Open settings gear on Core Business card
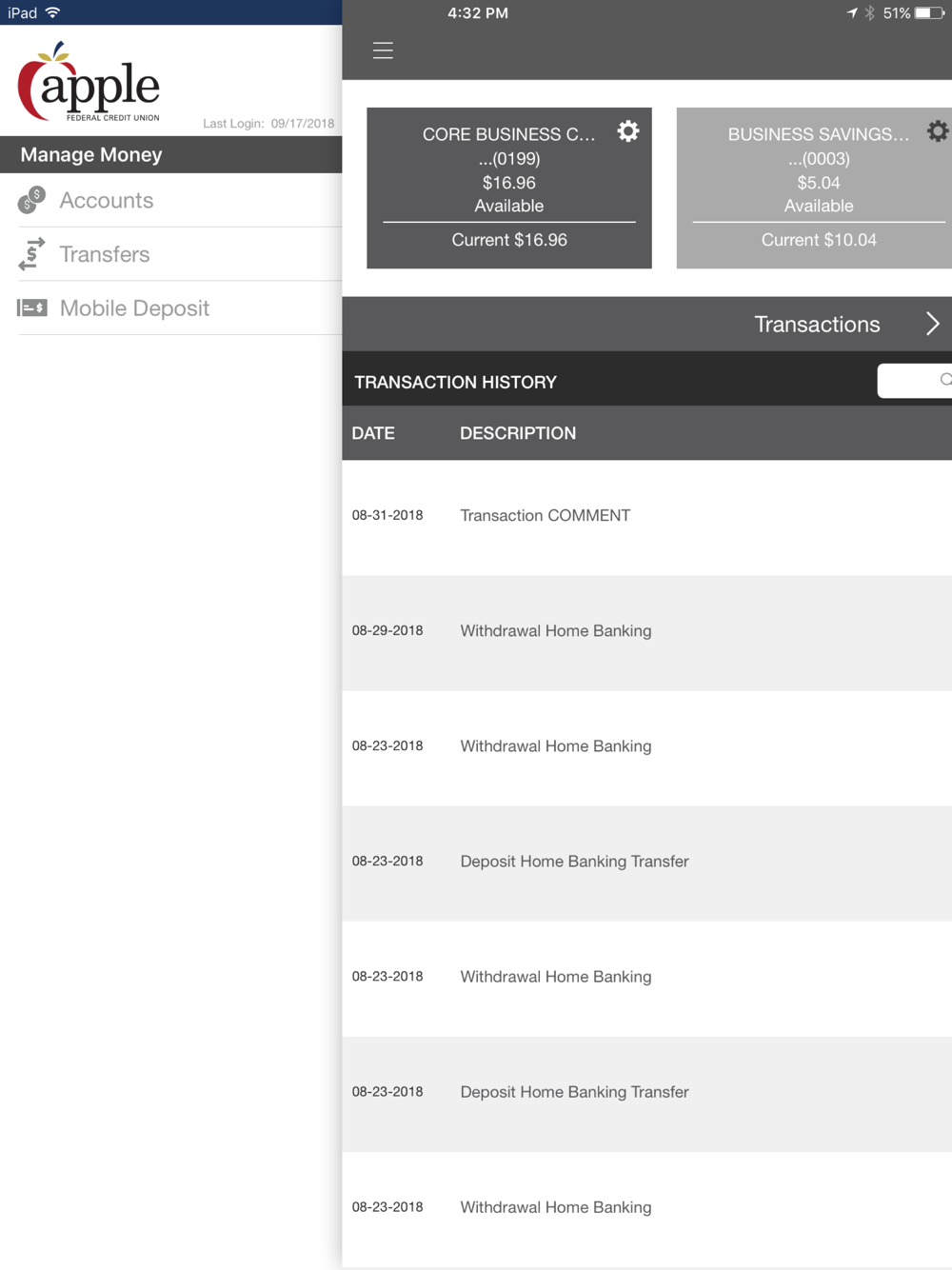 point(628,131)
